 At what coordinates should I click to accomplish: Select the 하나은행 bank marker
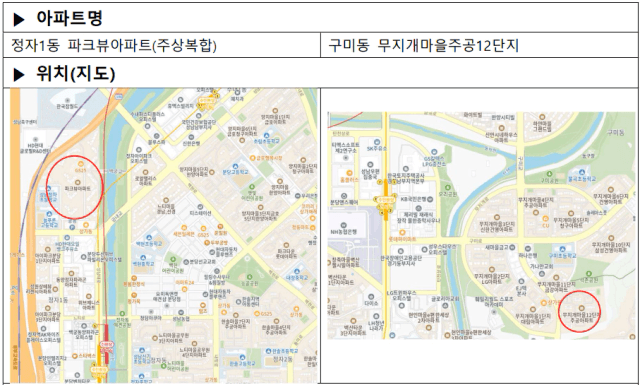(529, 248)
